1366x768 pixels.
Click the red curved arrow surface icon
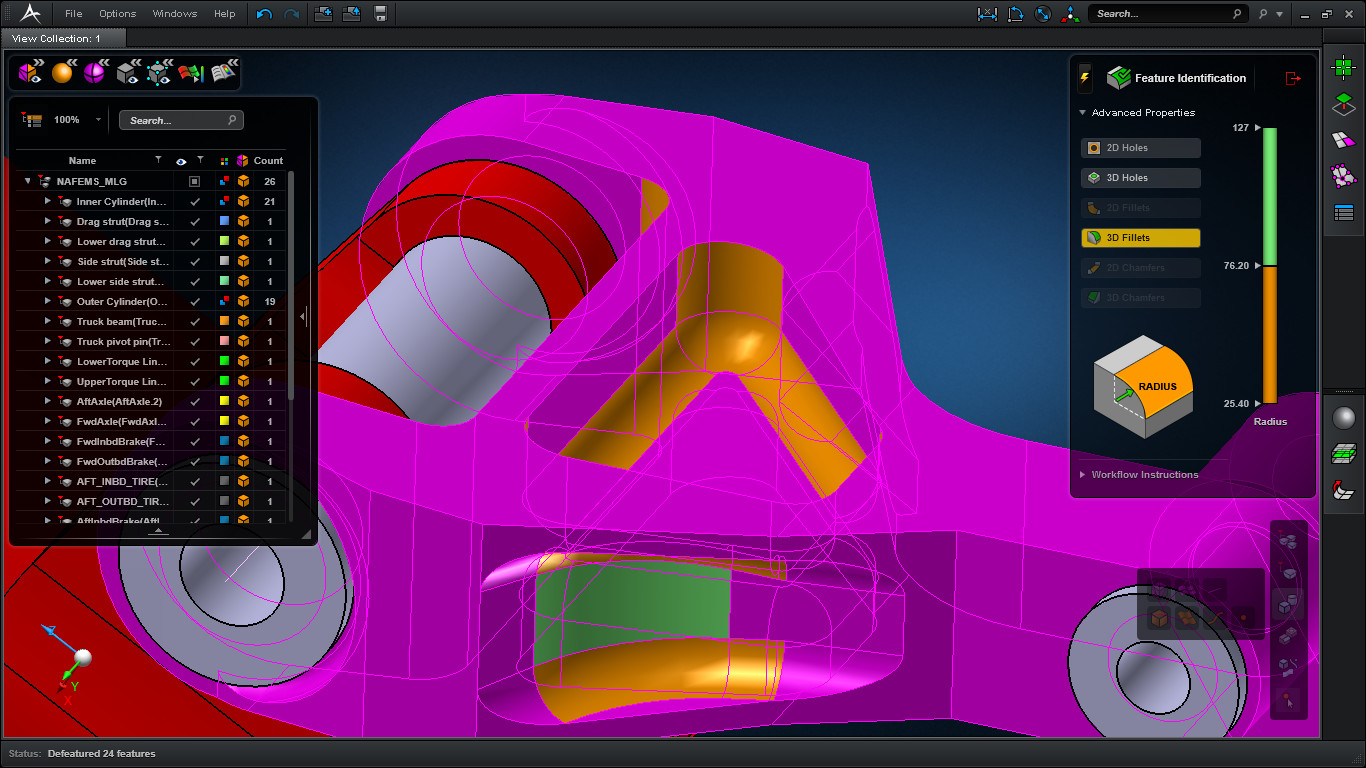[1344, 490]
